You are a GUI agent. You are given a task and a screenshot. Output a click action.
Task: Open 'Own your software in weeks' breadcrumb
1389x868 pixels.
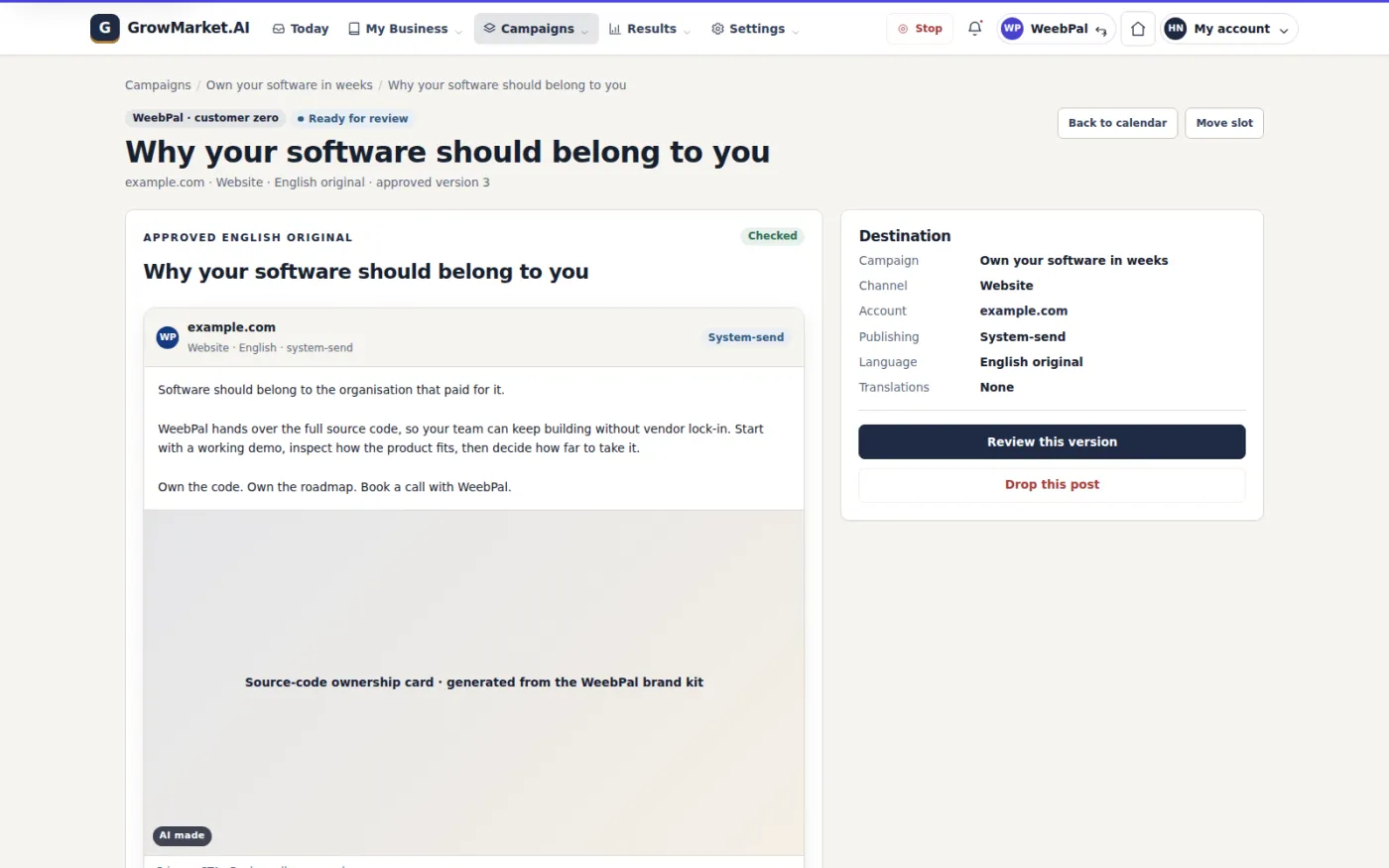coord(290,85)
